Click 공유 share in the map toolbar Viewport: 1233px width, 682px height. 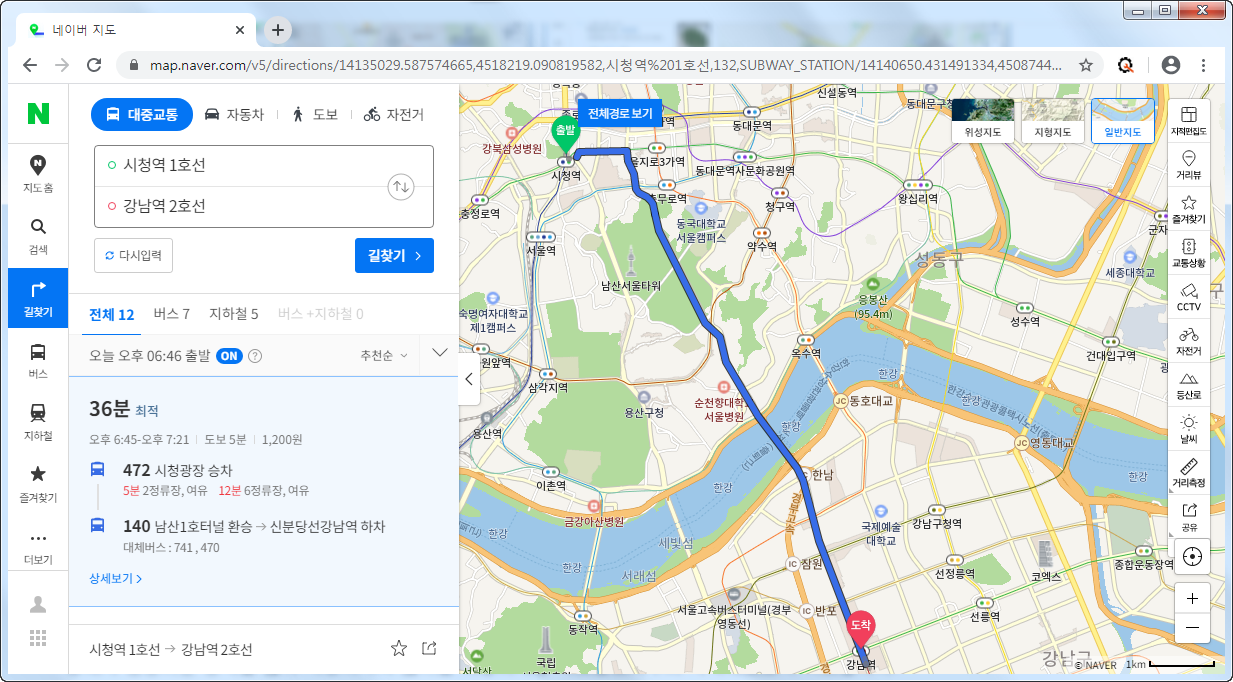coord(1189,517)
